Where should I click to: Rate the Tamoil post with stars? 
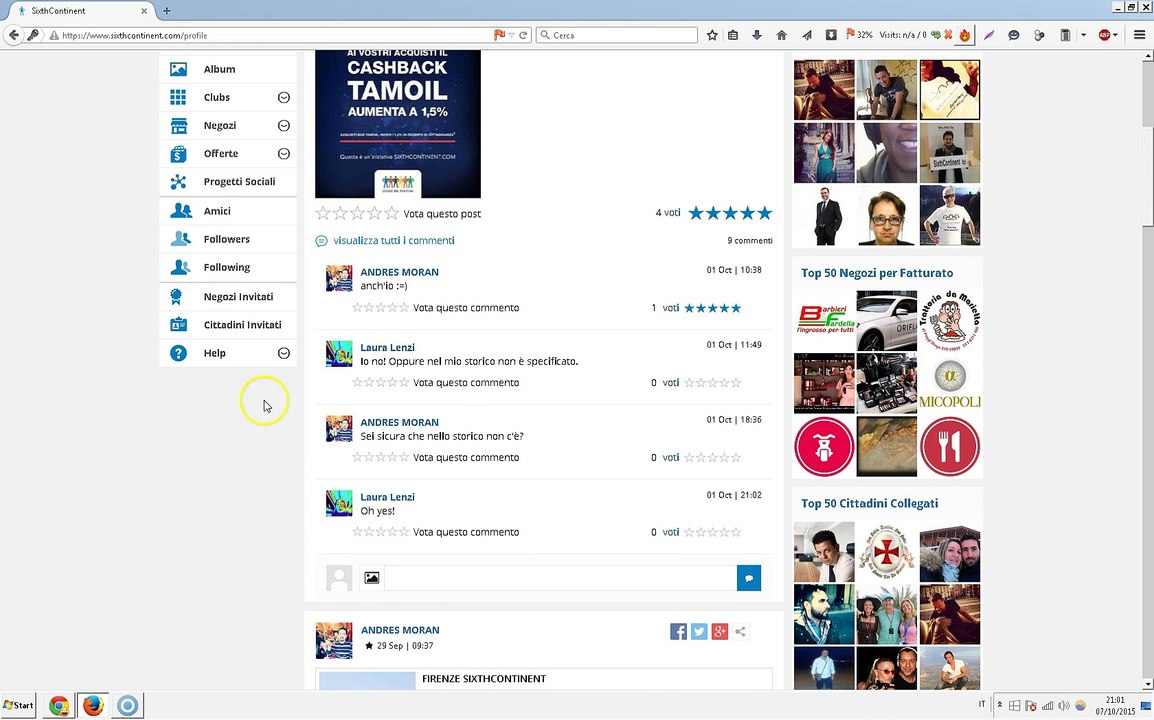coord(357,213)
